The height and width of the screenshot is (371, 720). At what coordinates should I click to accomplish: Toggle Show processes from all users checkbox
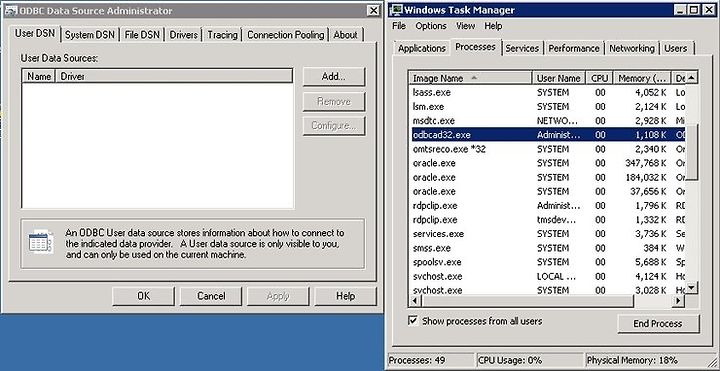tap(413, 320)
